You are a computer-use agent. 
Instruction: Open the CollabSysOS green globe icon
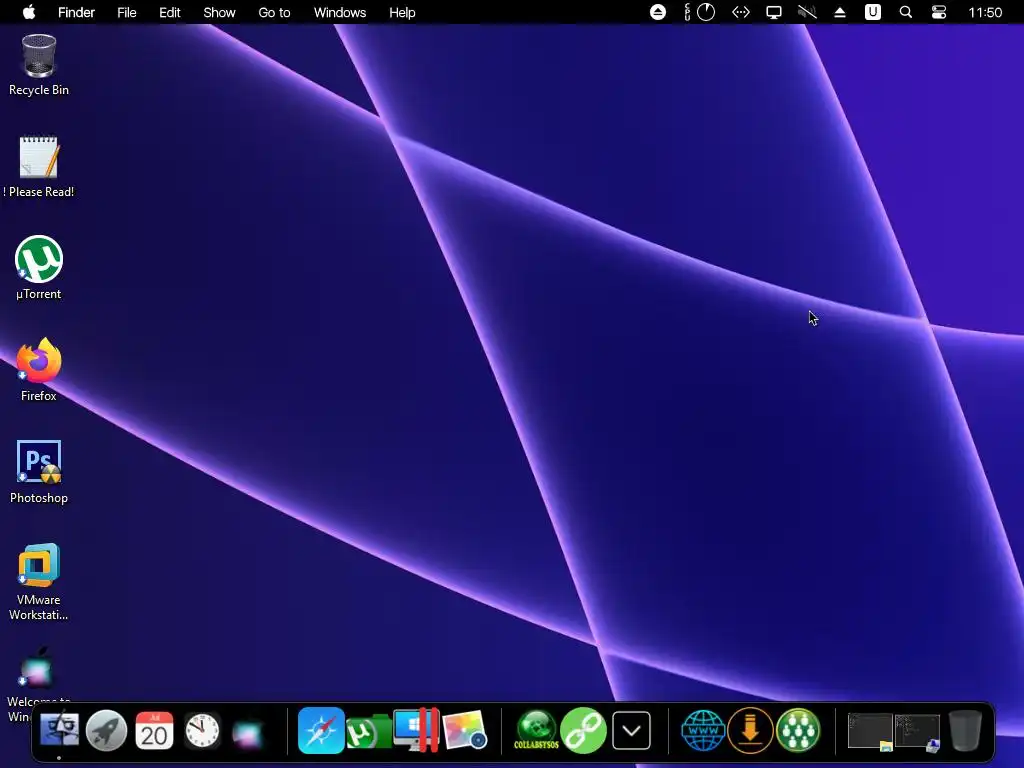536,730
